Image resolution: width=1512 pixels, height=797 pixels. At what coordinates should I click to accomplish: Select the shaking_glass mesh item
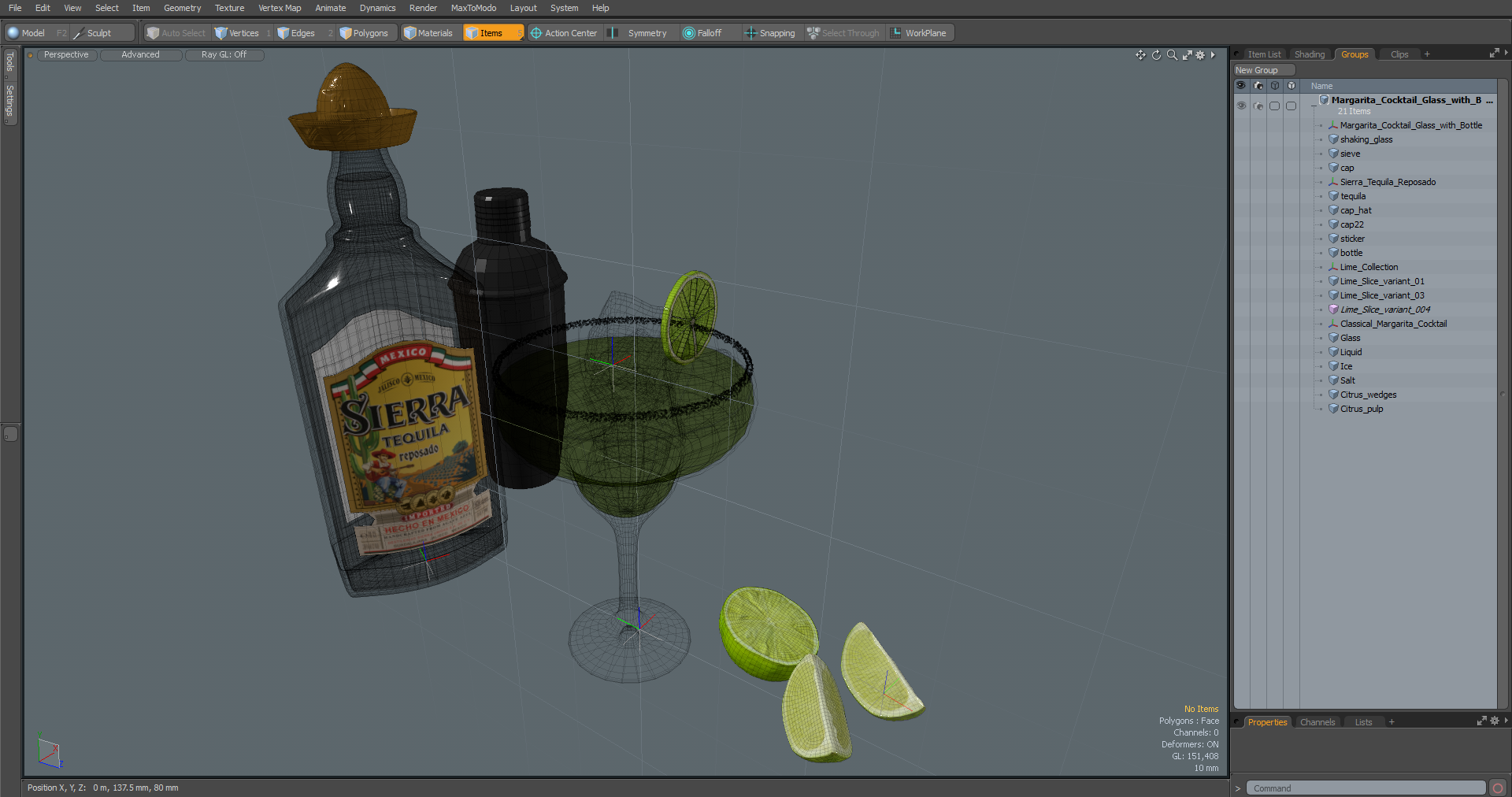tap(1366, 139)
